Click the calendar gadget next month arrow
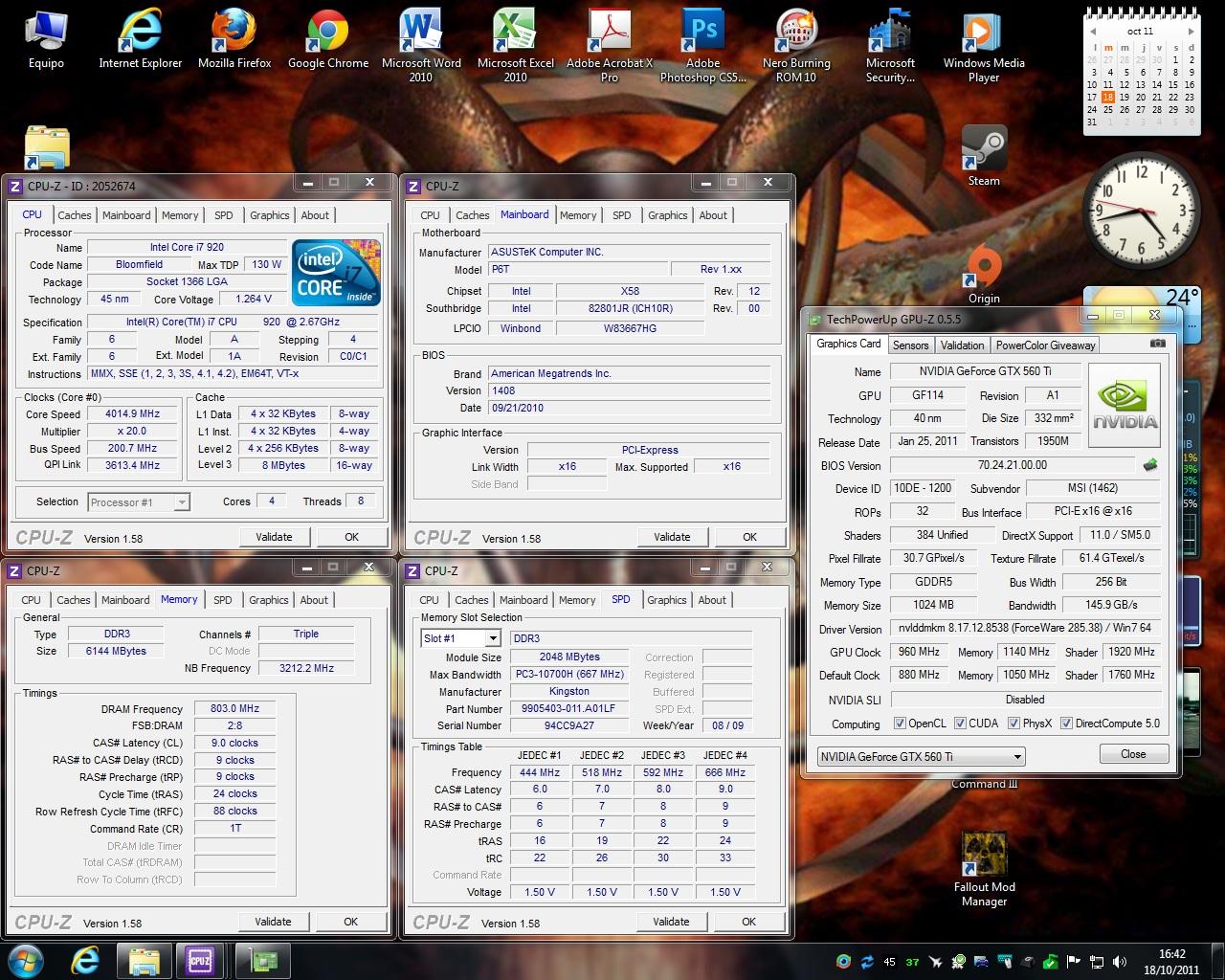 [1191, 32]
